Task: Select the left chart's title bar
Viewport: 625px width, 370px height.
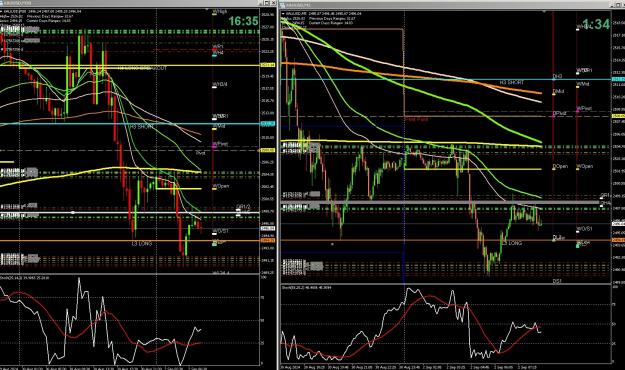Action: tap(138, 3)
